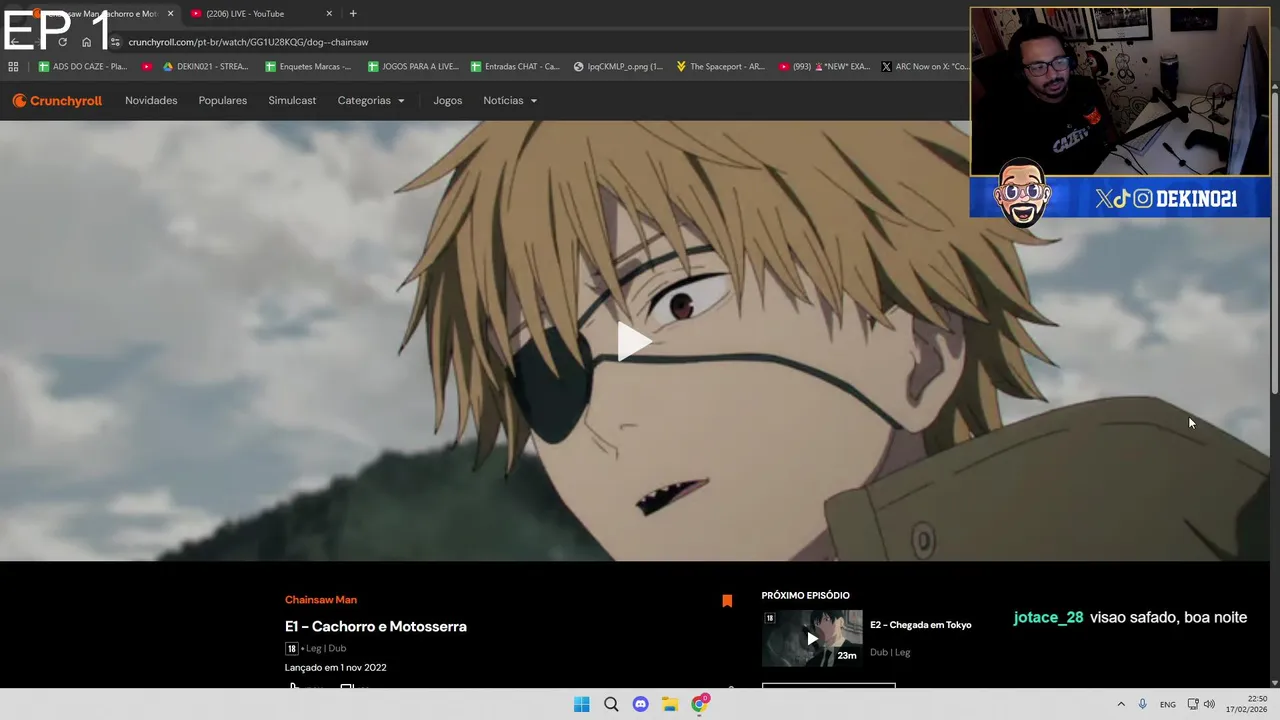Open Chrome from the taskbar

(x=700, y=704)
